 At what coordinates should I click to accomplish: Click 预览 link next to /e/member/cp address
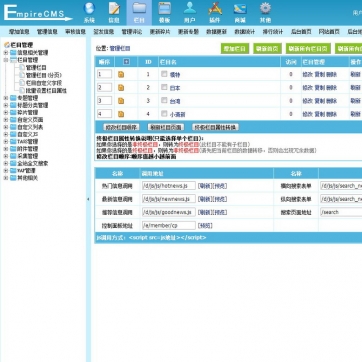(x=205, y=226)
